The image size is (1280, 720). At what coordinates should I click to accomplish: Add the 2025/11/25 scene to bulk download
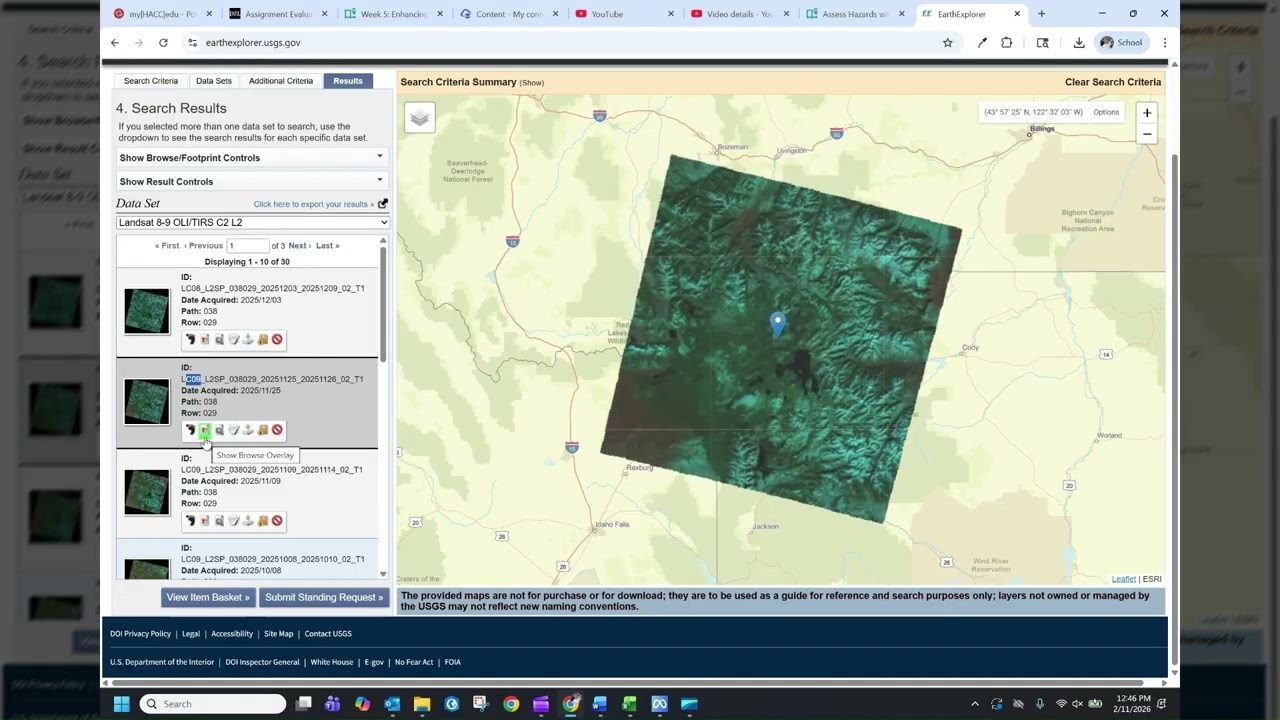(x=263, y=430)
